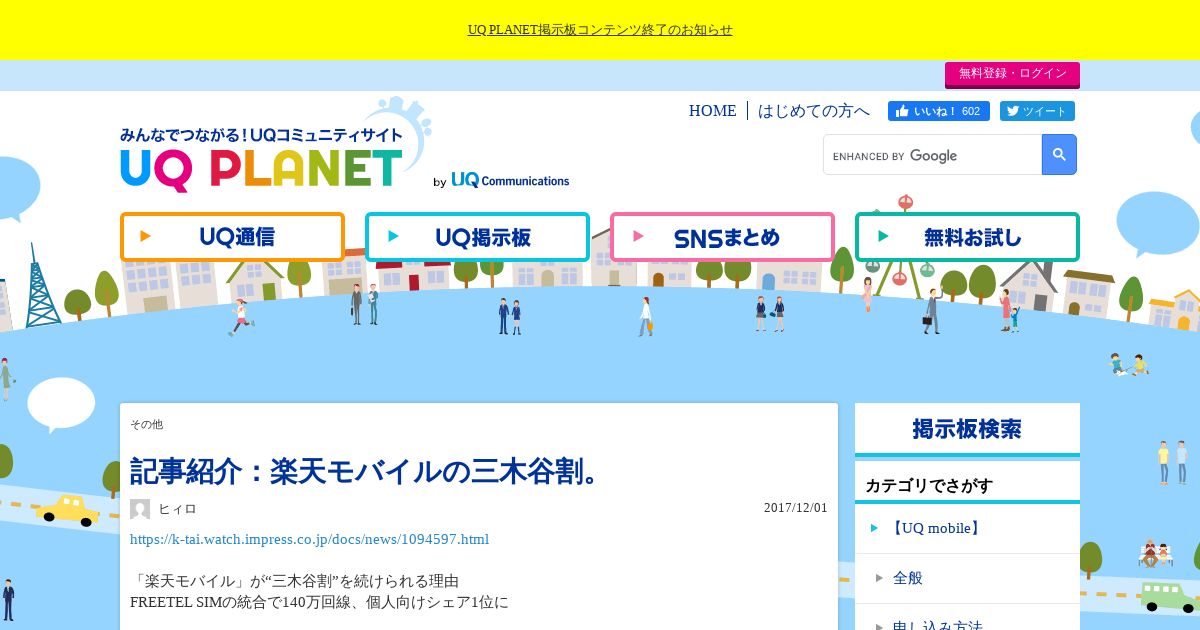Click the ヒィロ user avatar

tap(140, 509)
